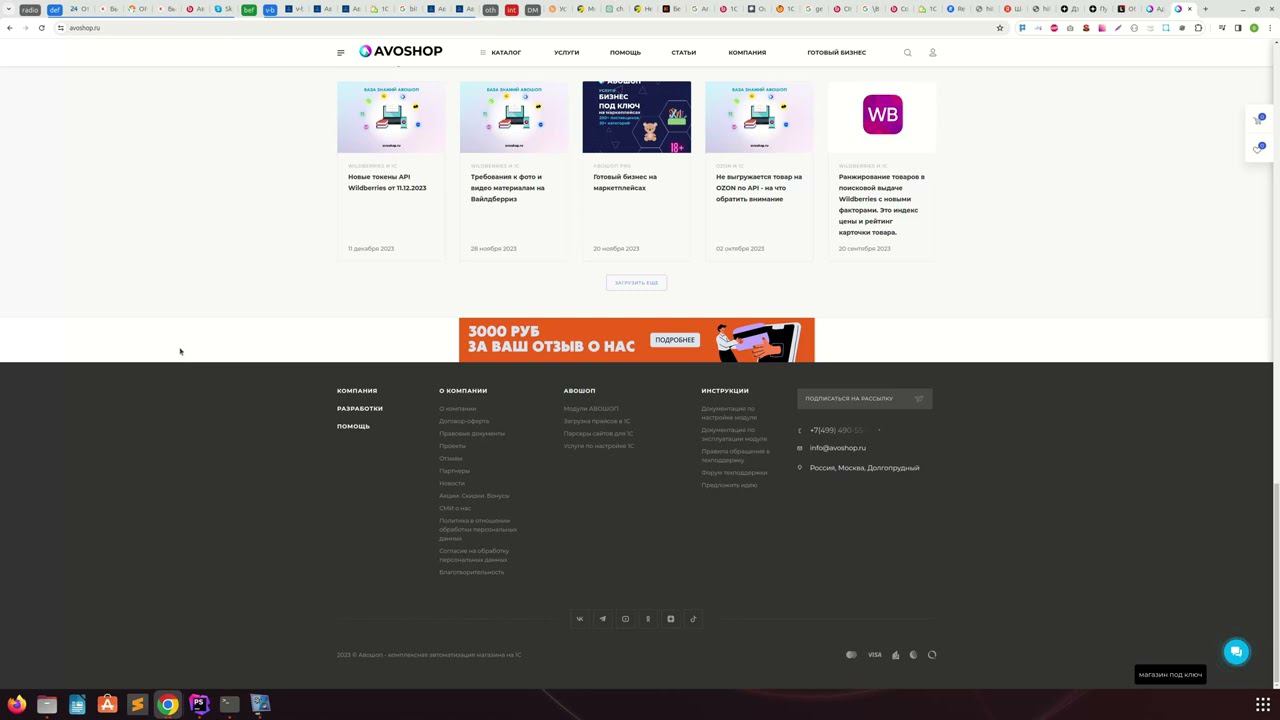This screenshot has width=1280, height=720.
Task: Go back using the browser back arrow
Action: click(10, 28)
